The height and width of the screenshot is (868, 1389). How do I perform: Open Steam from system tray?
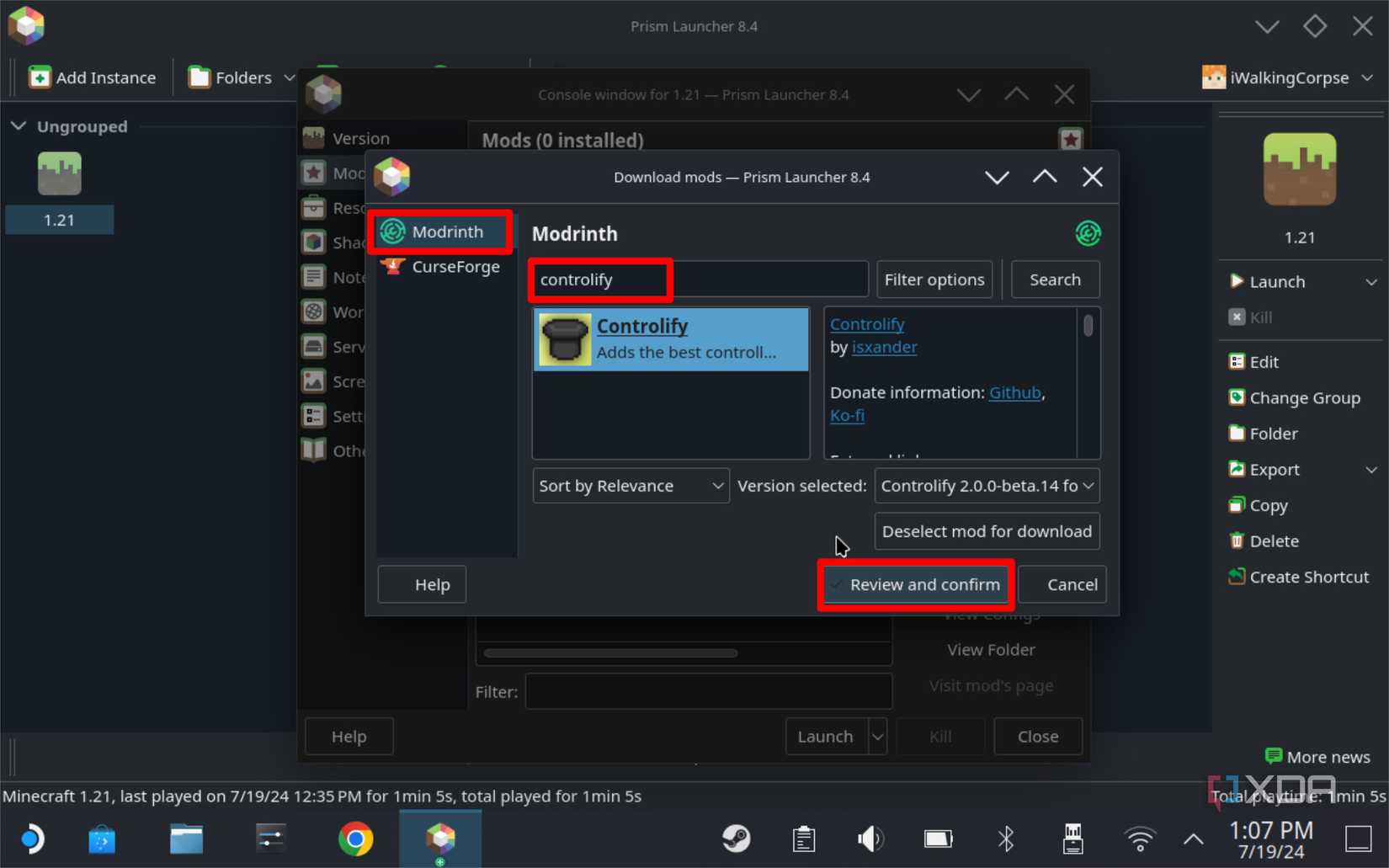pyautogui.click(x=737, y=839)
